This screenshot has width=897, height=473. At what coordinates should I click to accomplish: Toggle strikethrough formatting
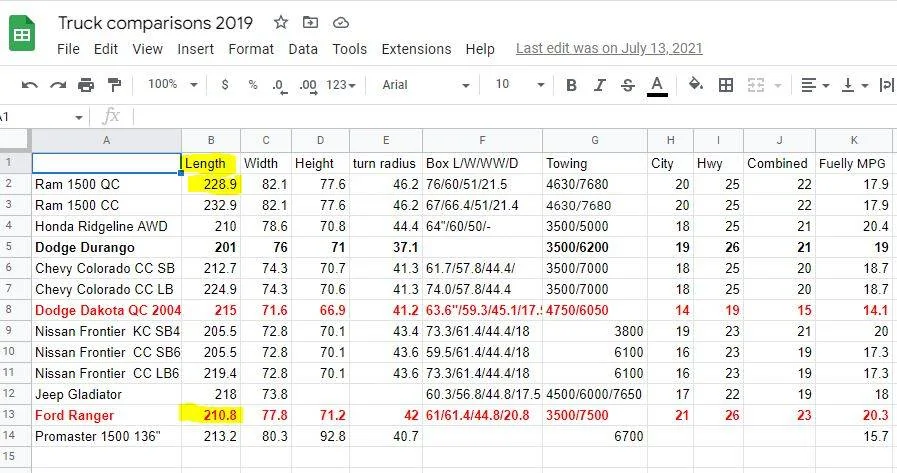pos(628,85)
